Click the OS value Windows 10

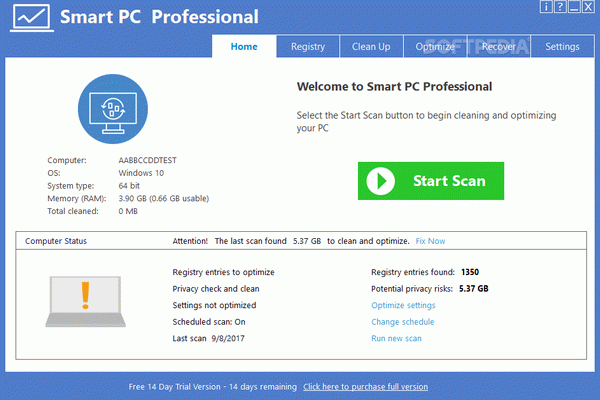(141, 173)
